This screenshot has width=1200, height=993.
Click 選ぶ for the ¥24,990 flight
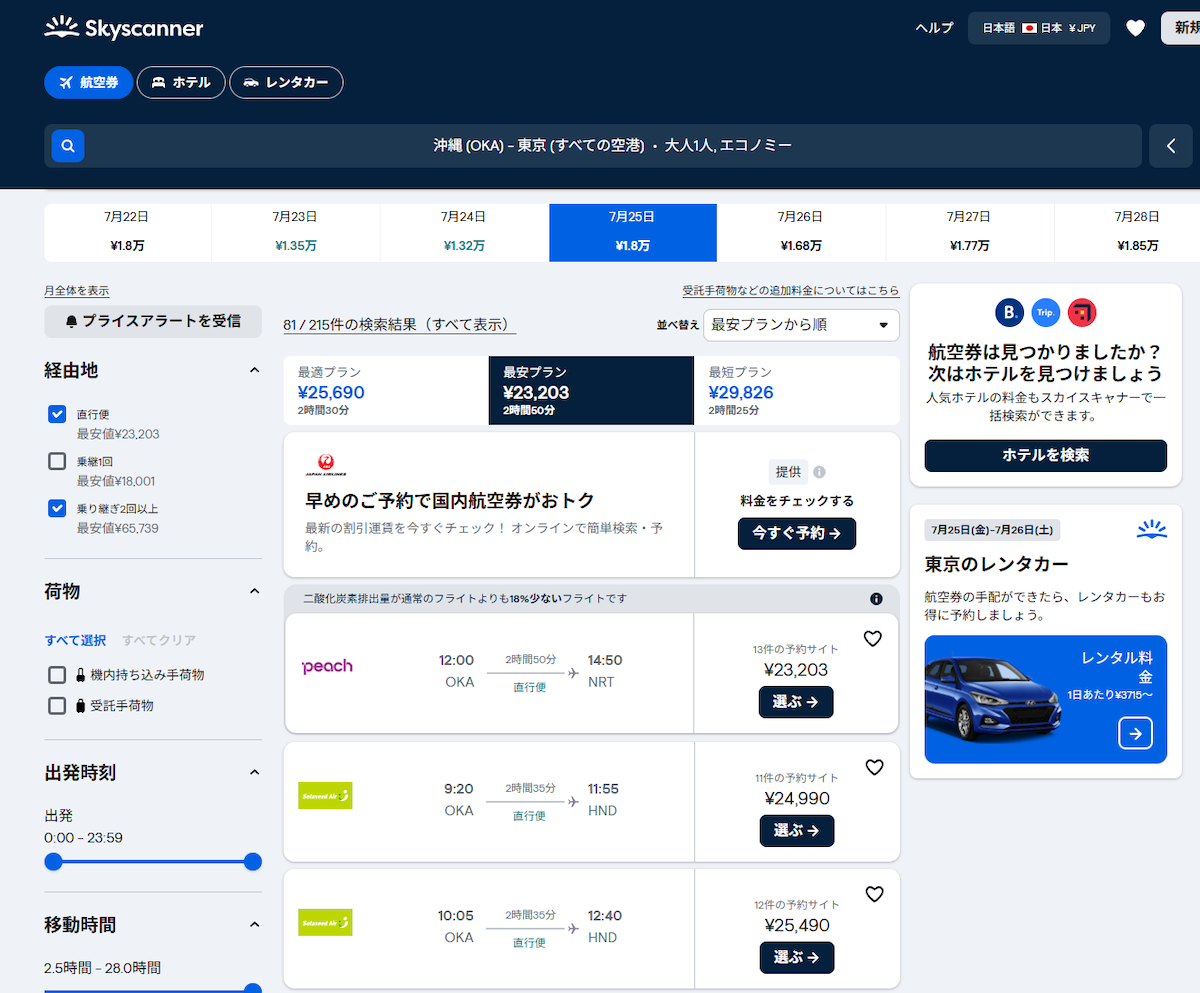[797, 830]
